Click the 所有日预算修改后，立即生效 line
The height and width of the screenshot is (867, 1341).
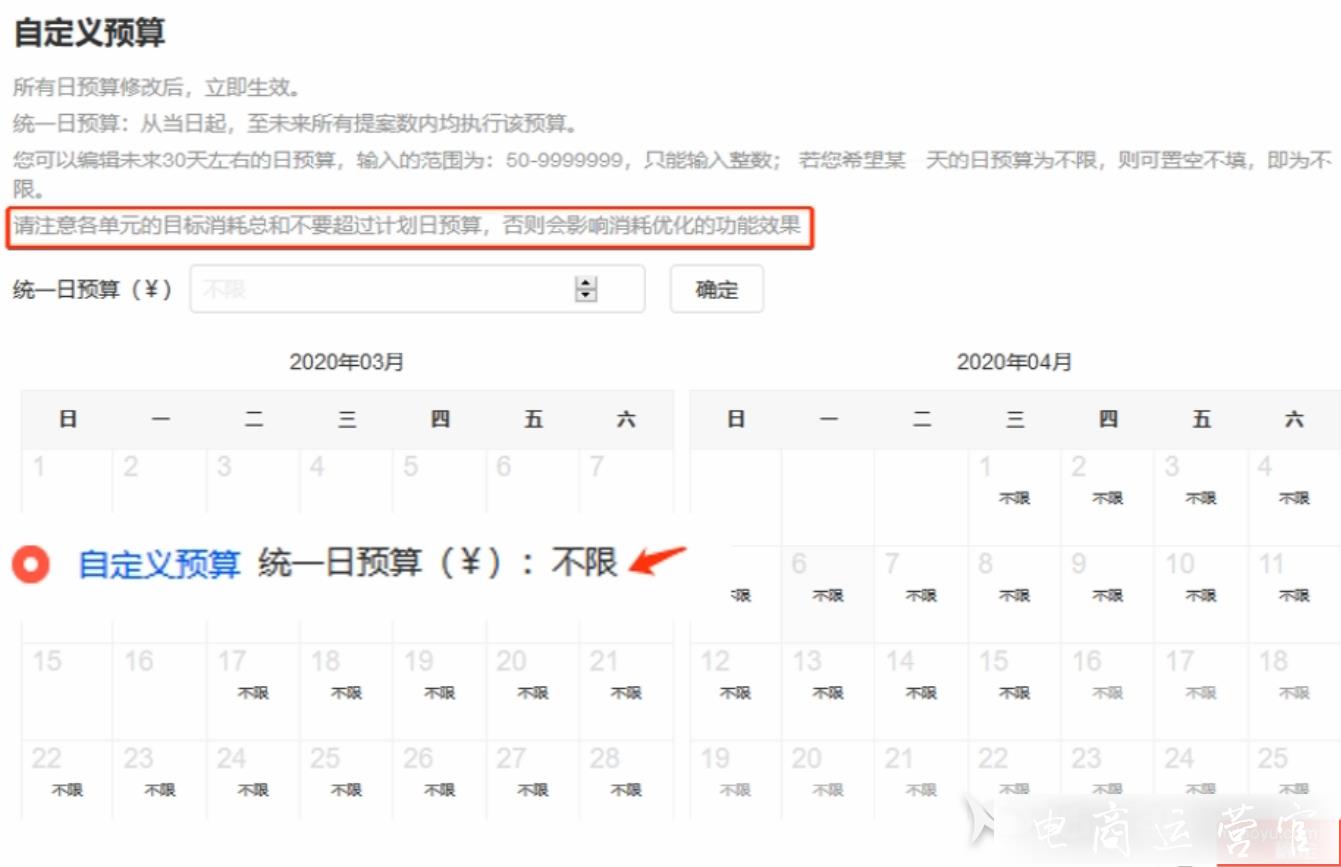tap(157, 88)
